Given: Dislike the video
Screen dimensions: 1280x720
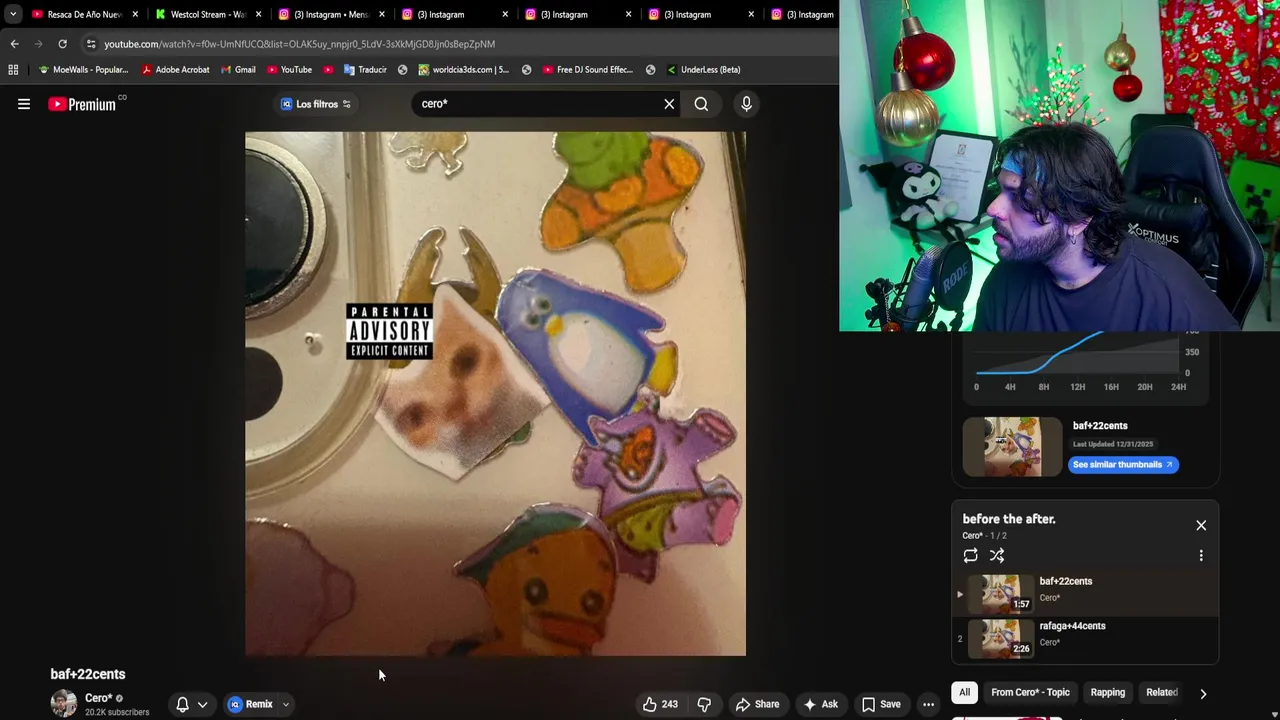Looking at the screenshot, I should (704, 704).
